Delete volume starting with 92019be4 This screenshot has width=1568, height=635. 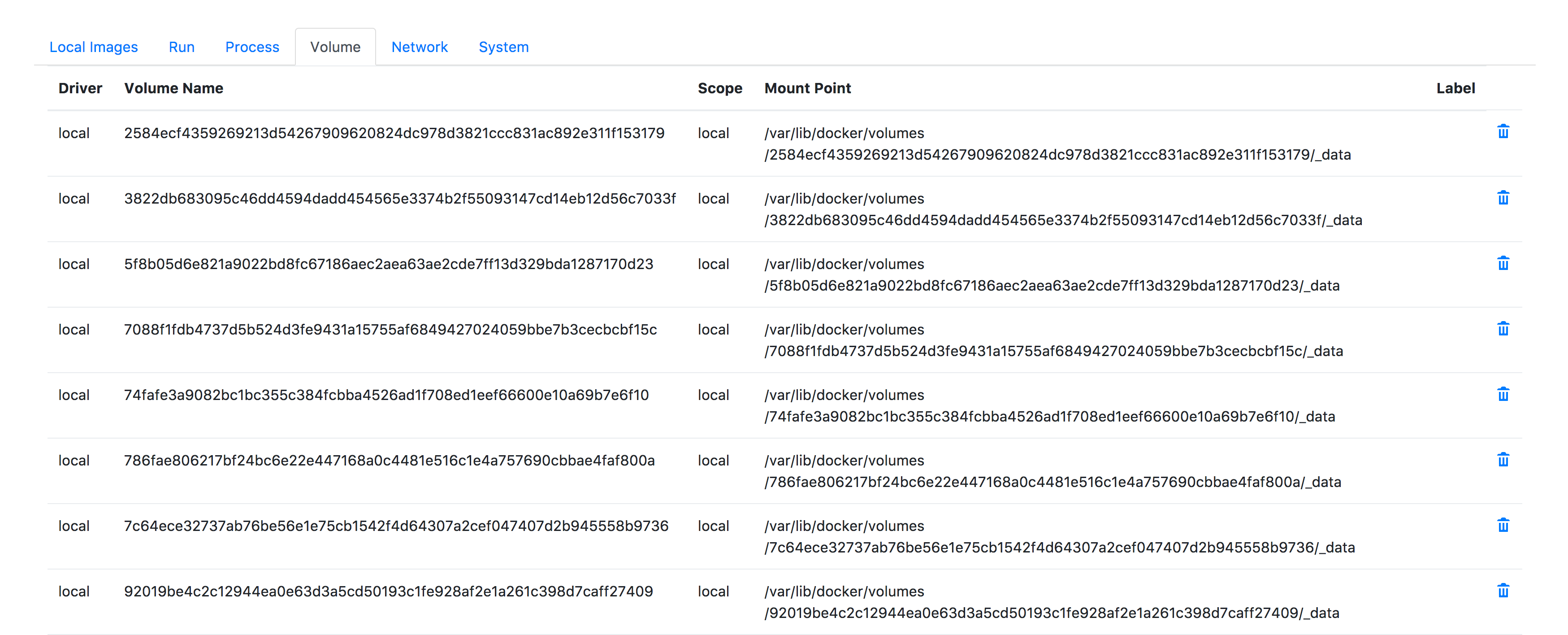tap(1502, 591)
